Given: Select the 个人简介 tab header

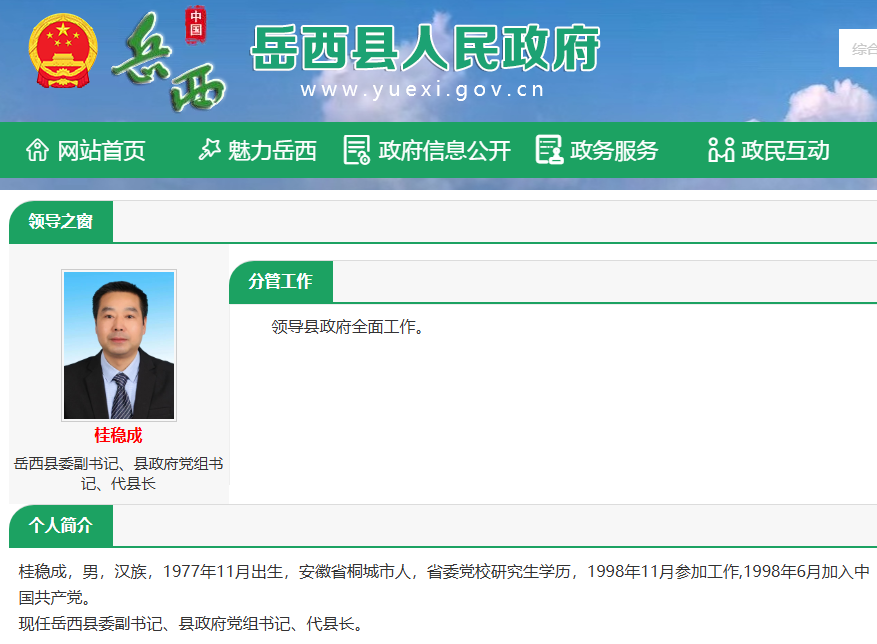Looking at the screenshot, I should pyautogui.click(x=61, y=526).
